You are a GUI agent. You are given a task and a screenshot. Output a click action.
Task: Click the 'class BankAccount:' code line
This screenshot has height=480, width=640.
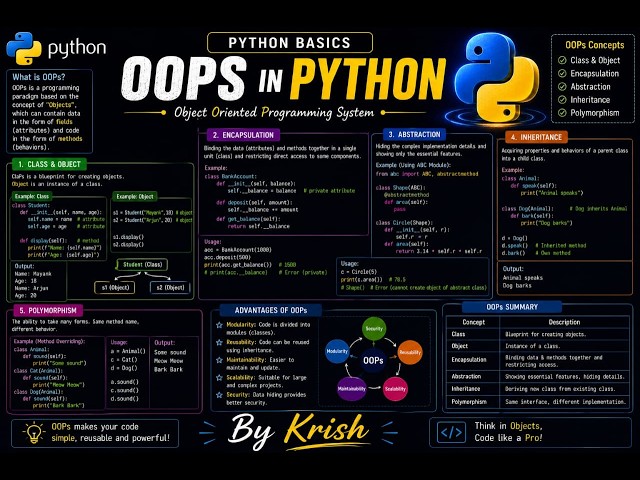pyautogui.click(x=231, y=176)
